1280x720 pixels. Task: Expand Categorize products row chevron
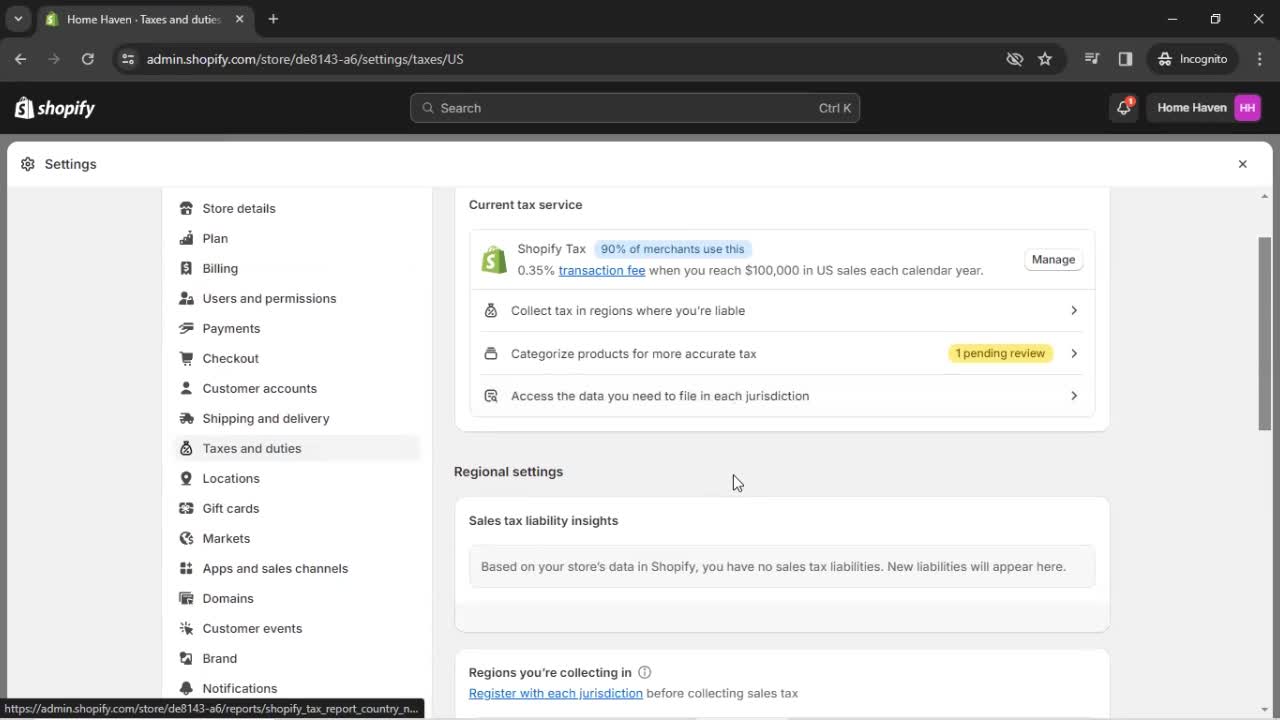pos(1074,353)
